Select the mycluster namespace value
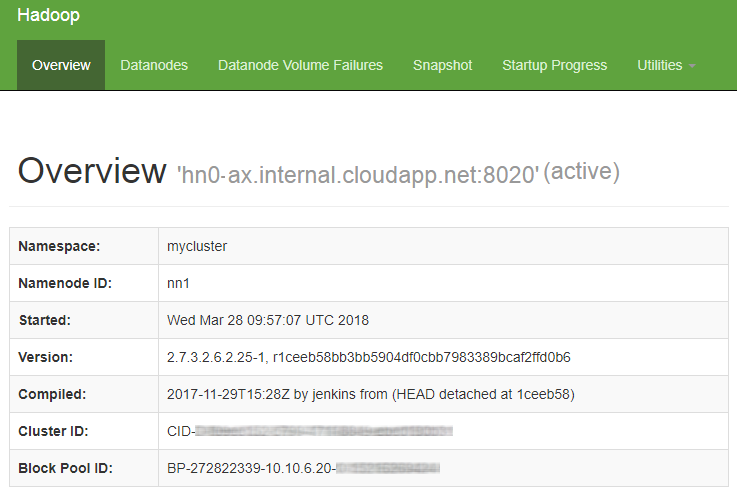Screen dimensions: 737x496 click(197, 246)
